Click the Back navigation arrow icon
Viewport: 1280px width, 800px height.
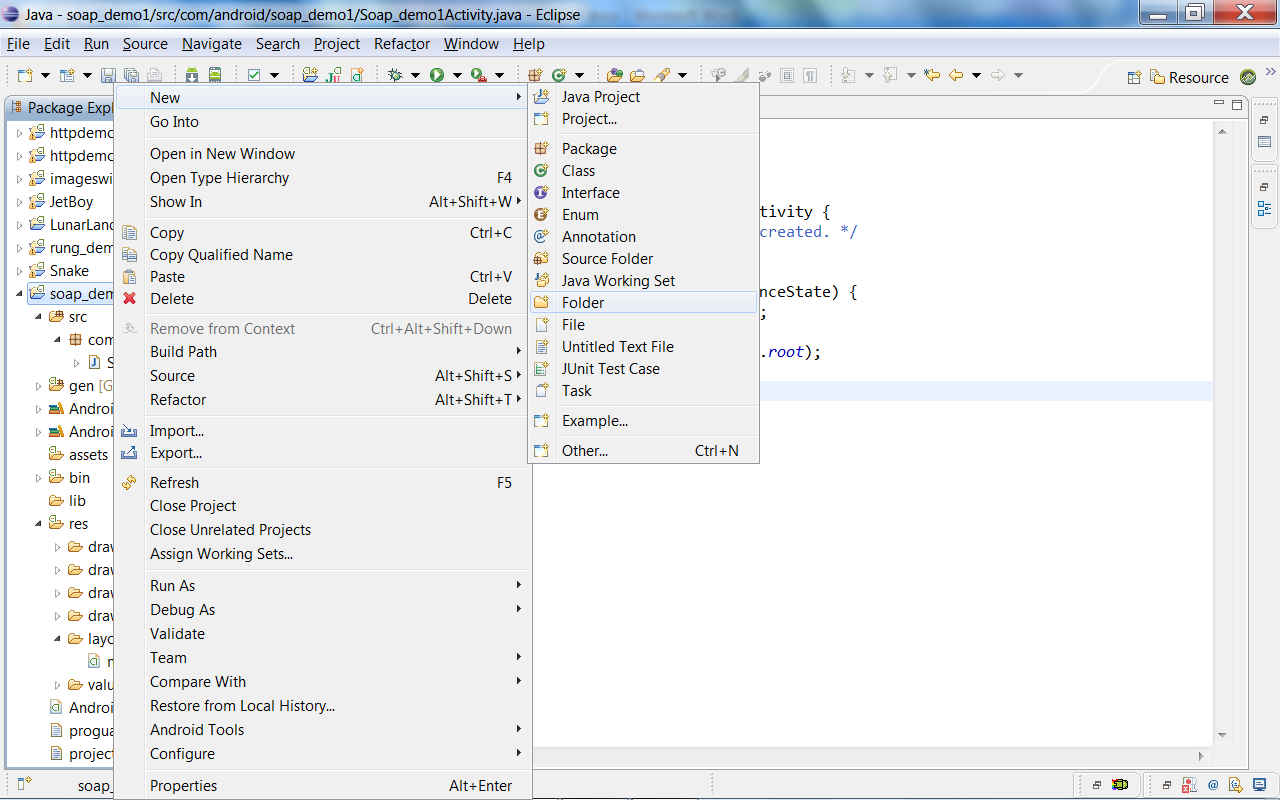click(x=956, y=75)
